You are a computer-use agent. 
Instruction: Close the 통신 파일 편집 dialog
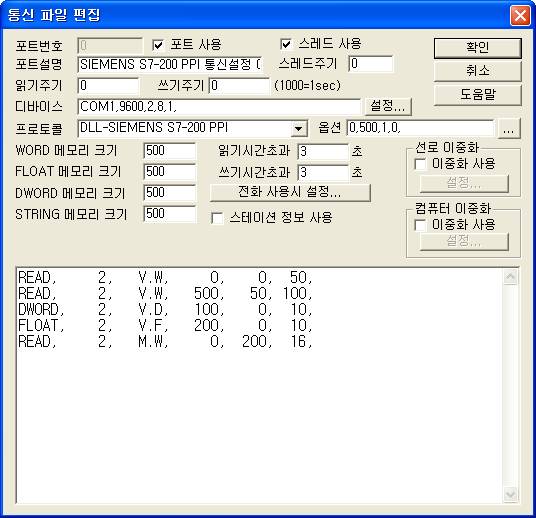pos(520,15)
